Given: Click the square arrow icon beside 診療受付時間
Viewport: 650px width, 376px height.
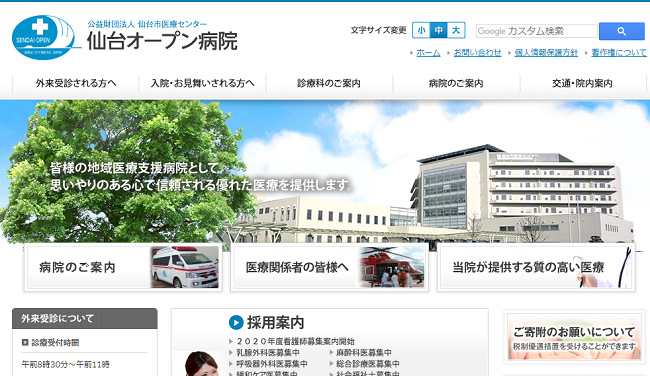Looking at the screenshot, I should point(25,342).
